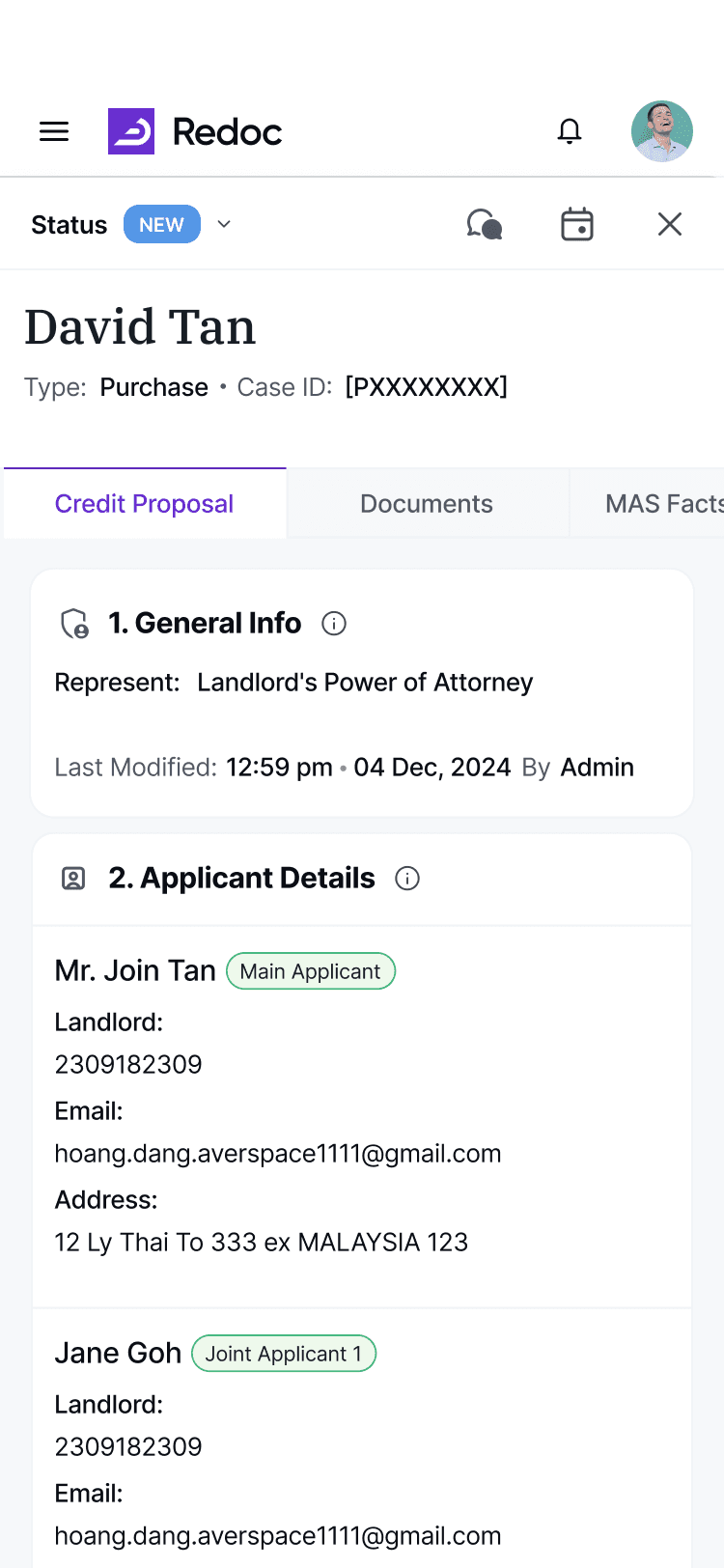The height and width of the screenshot is (1568, 724).
Task: Switch to the Documents tab
Action: pos(426,504)
